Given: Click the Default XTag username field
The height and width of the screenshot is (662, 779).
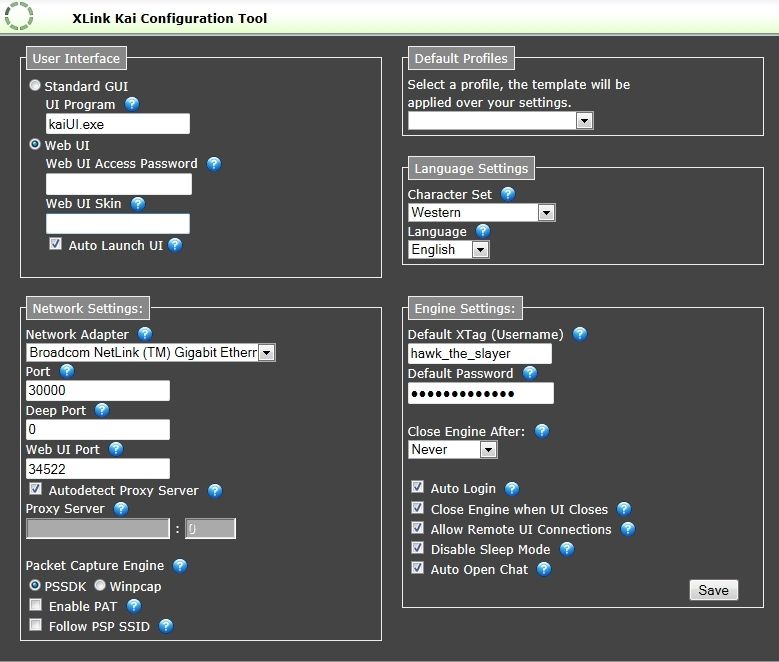Looking at the screenshot, I should click(480, 353).
